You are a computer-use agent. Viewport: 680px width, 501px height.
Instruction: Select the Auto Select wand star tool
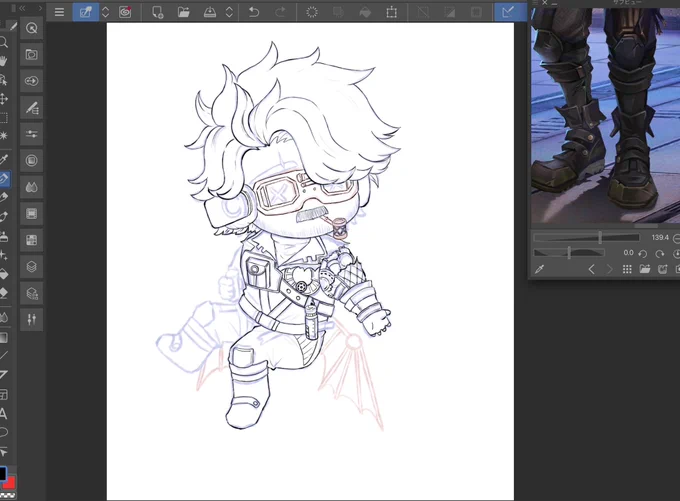click(x=3, y=136)
